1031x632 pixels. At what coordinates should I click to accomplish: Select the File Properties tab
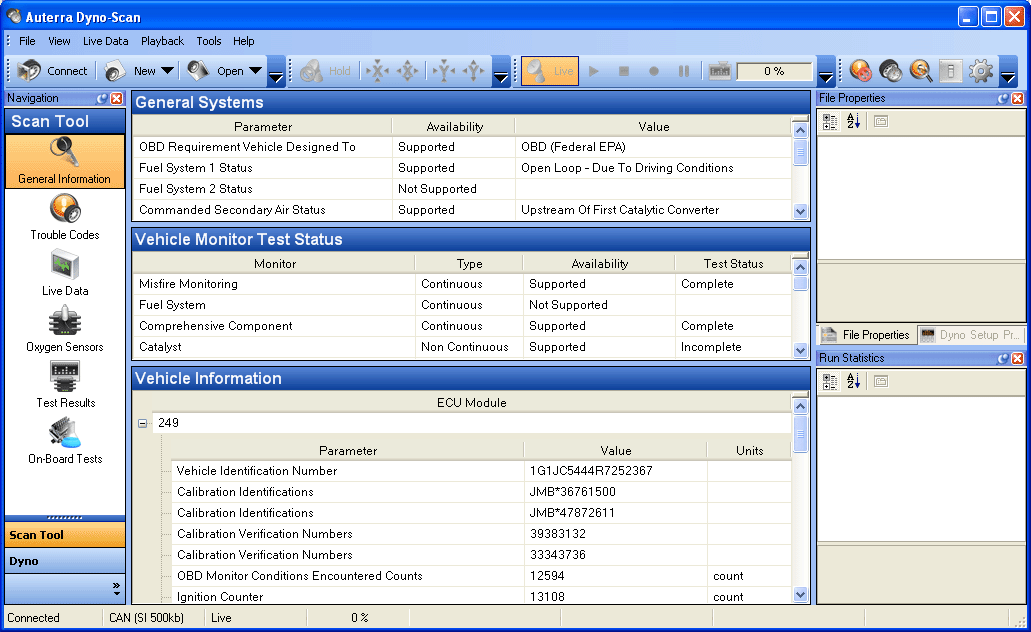(x=866, y=335)
